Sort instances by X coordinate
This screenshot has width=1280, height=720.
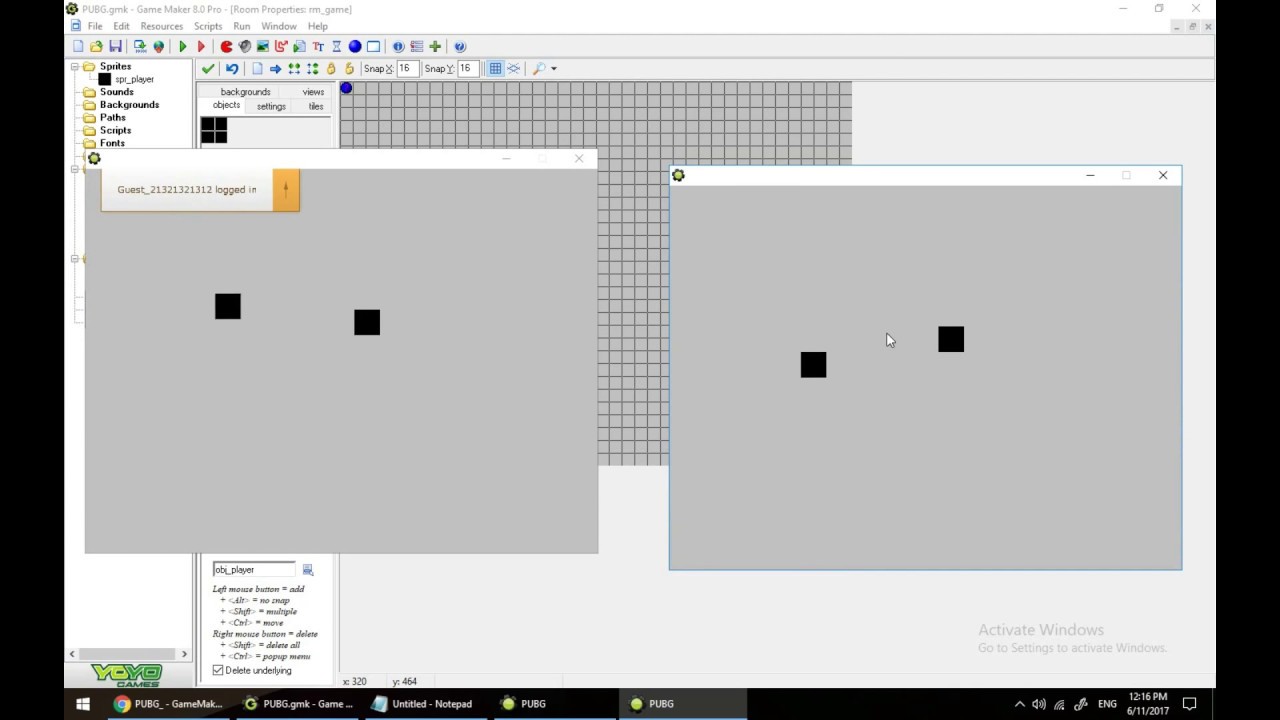(x=294, y=68)
